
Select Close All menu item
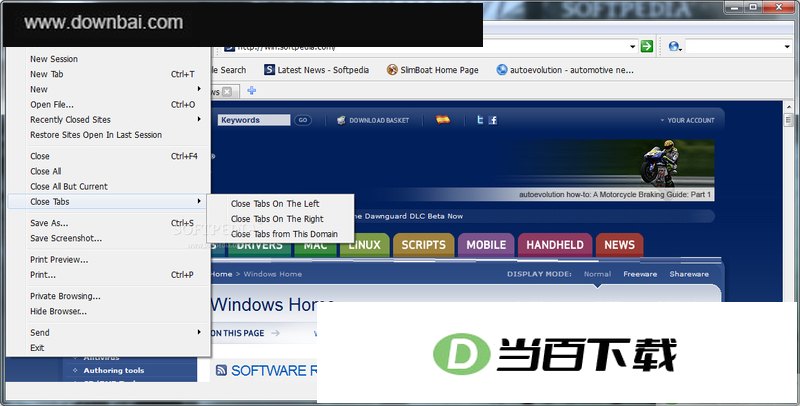(x=108, y=171)
